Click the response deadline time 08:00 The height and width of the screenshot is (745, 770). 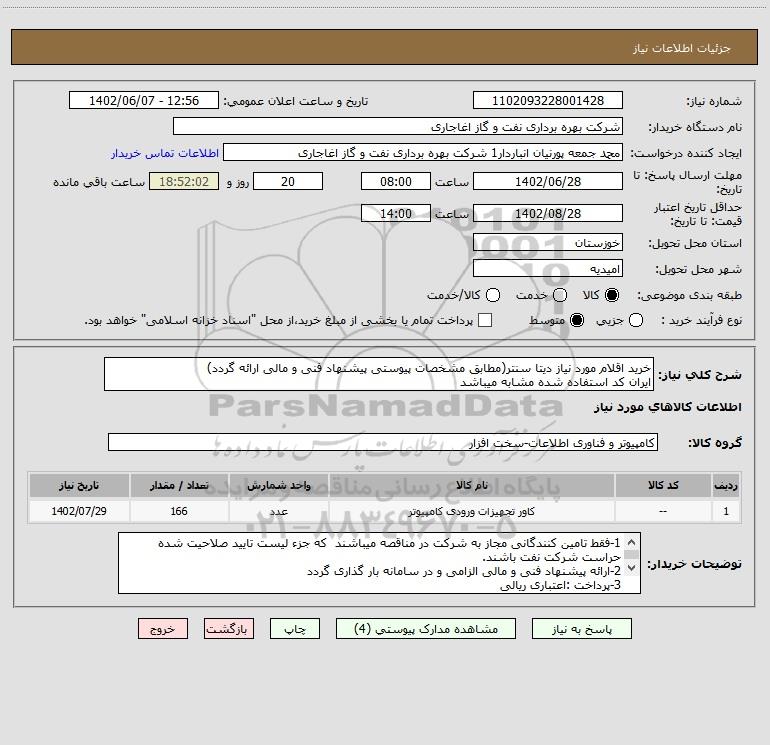396,181
